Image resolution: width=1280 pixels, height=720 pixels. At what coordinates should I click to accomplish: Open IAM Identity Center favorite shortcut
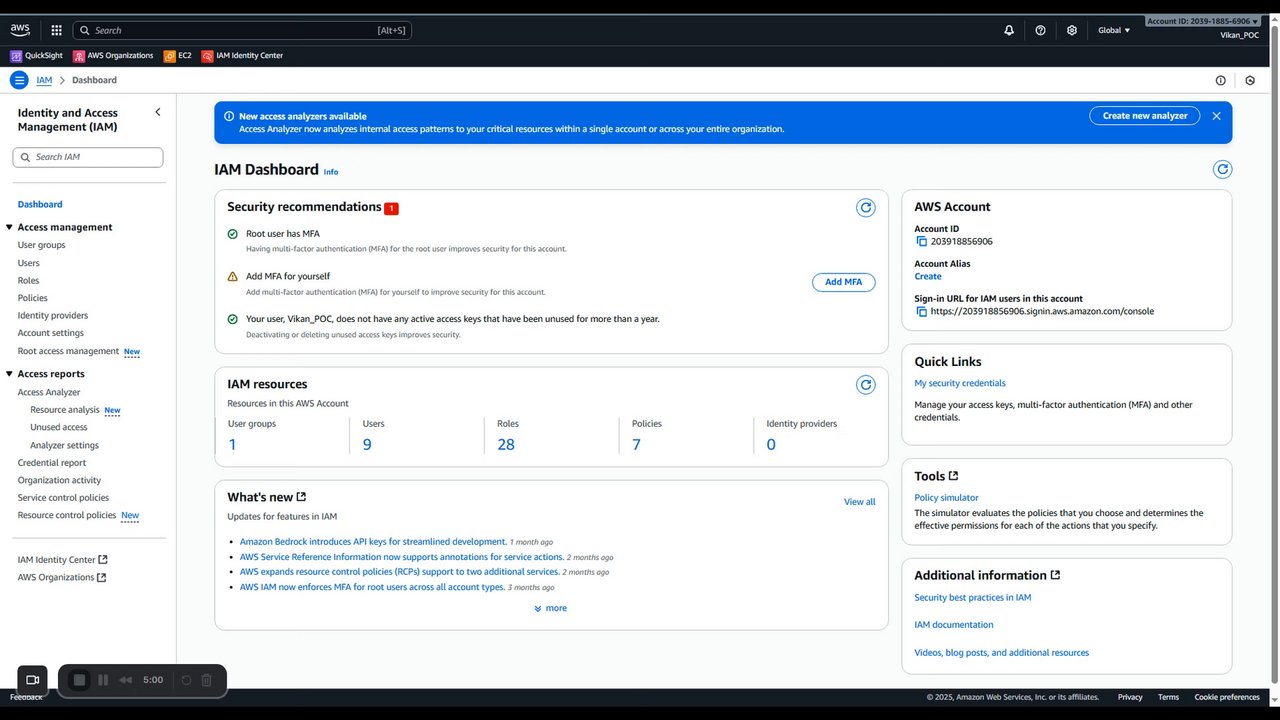click(242, 56)
